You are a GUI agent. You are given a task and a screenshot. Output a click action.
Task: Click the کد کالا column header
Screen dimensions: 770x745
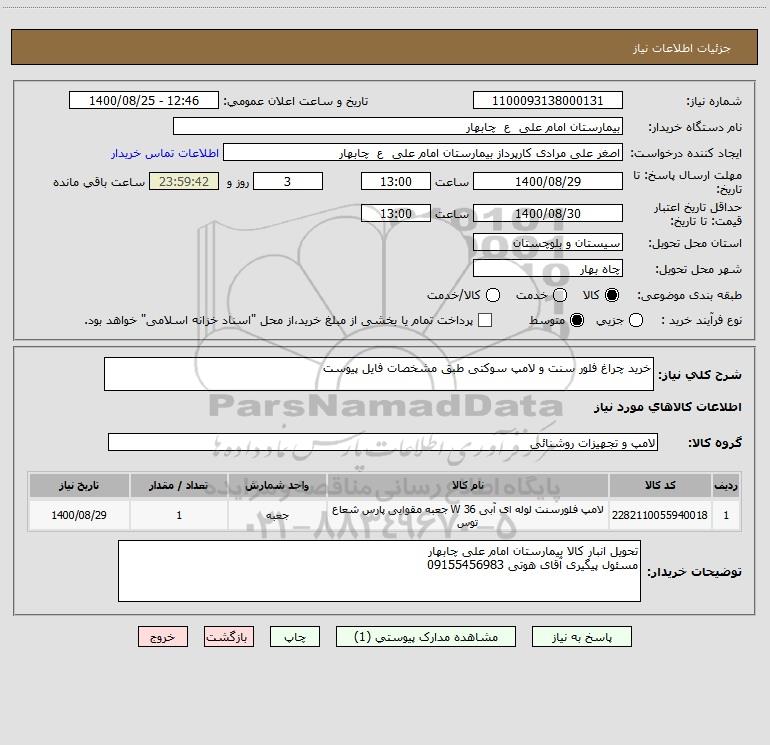[660, 485]
